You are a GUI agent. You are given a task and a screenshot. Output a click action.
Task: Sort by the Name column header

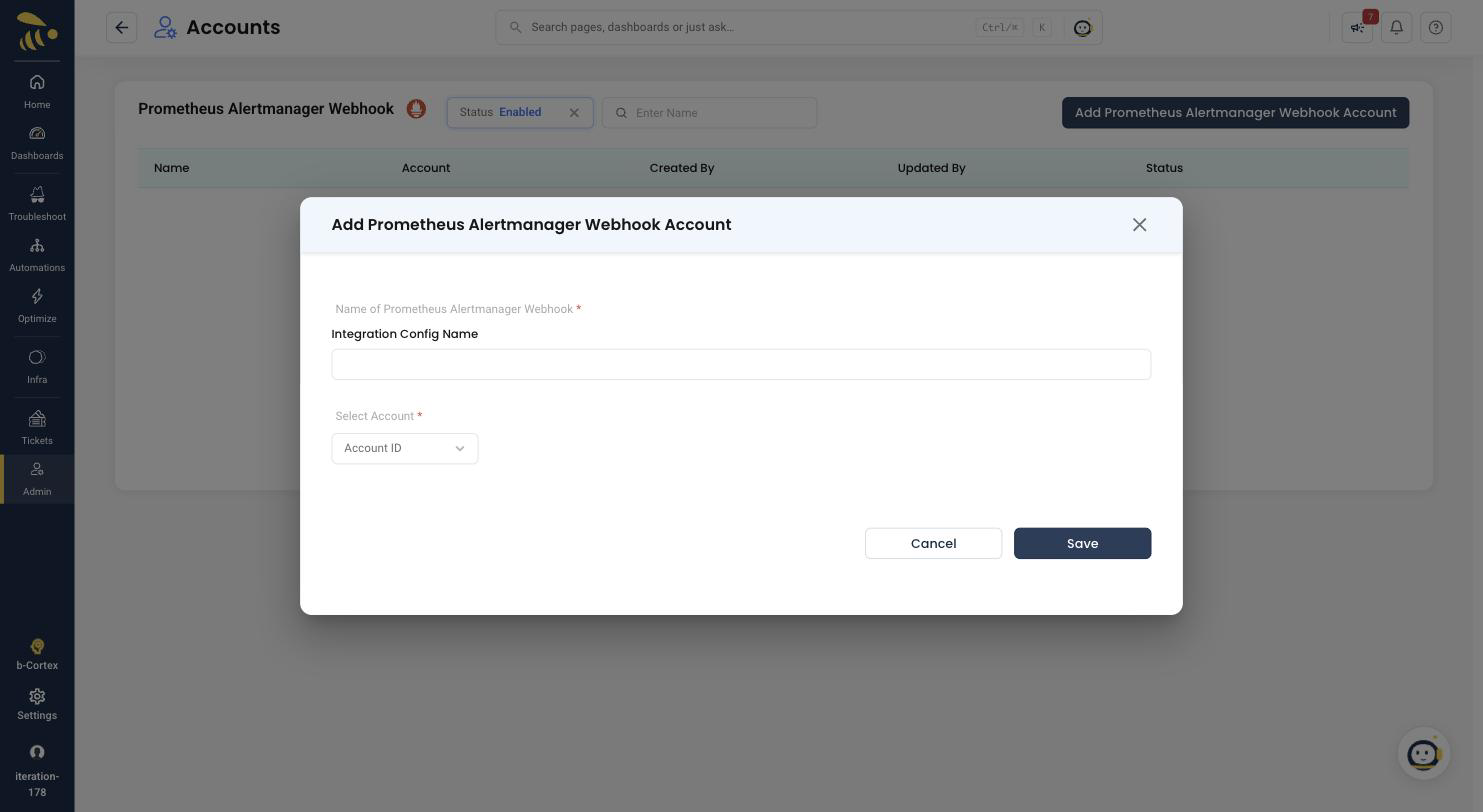pyautogui.click(x=171, y=168)
